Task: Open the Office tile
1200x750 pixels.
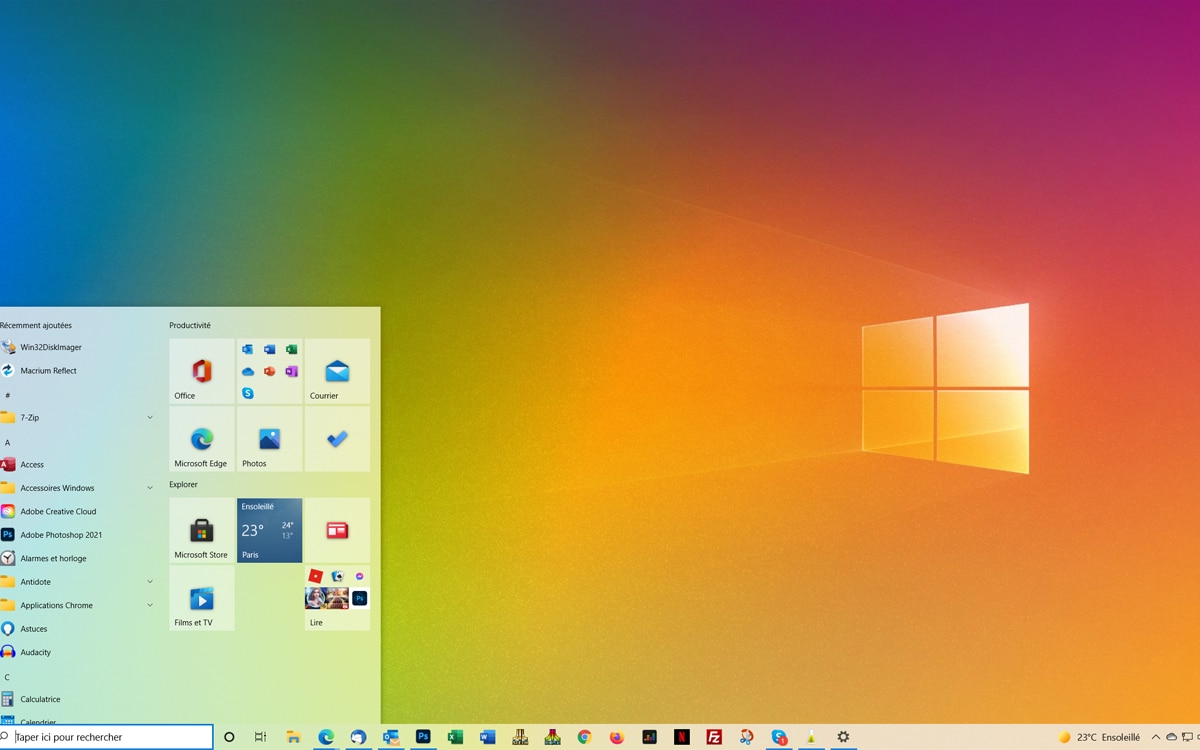Action: point(201,371)
